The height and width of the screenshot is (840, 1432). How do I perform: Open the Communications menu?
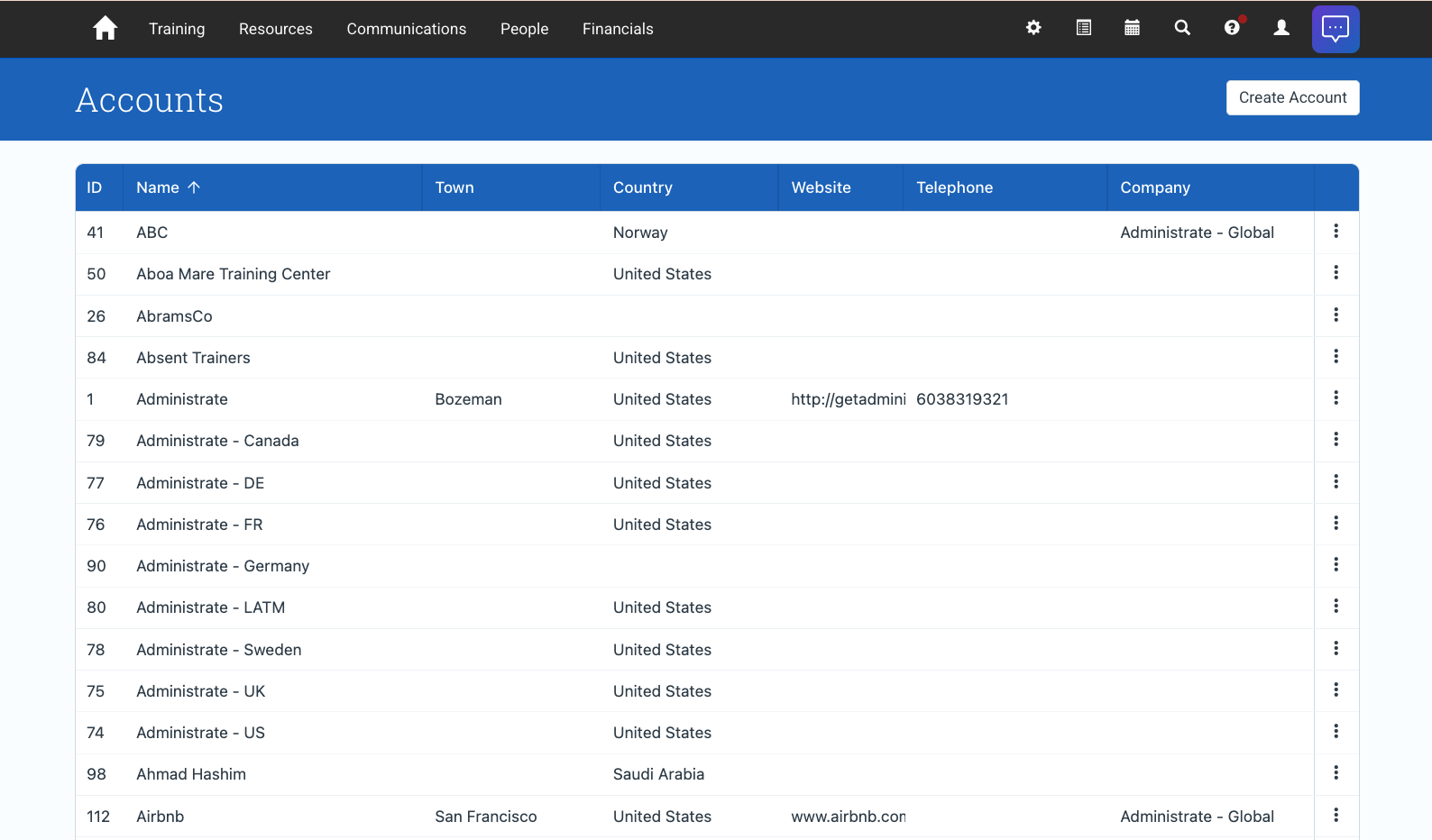[407, 29]
